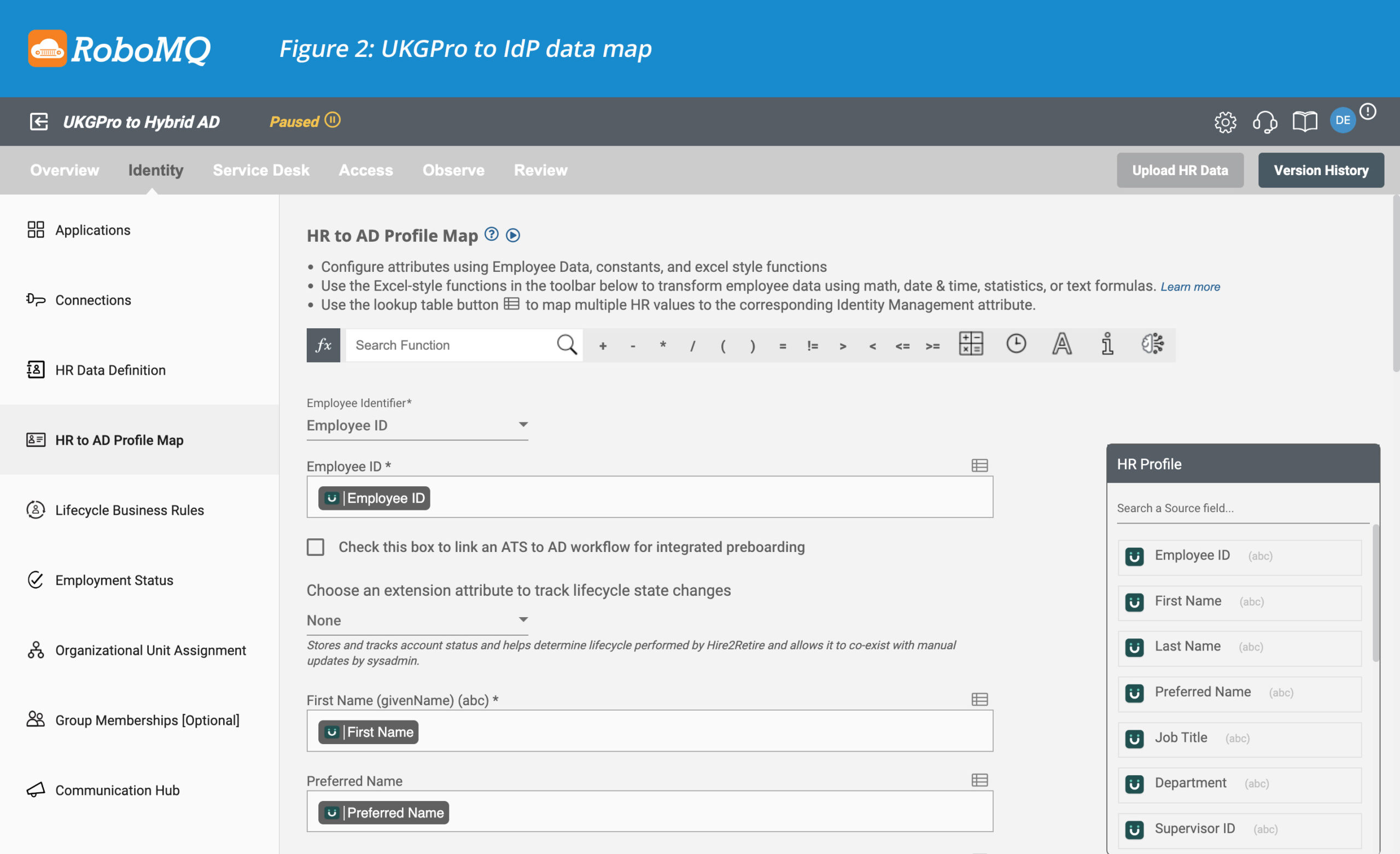Click the DE user avatar
The width and height of the screenshot is (1400, 854).
click(x=1343, y=120)
